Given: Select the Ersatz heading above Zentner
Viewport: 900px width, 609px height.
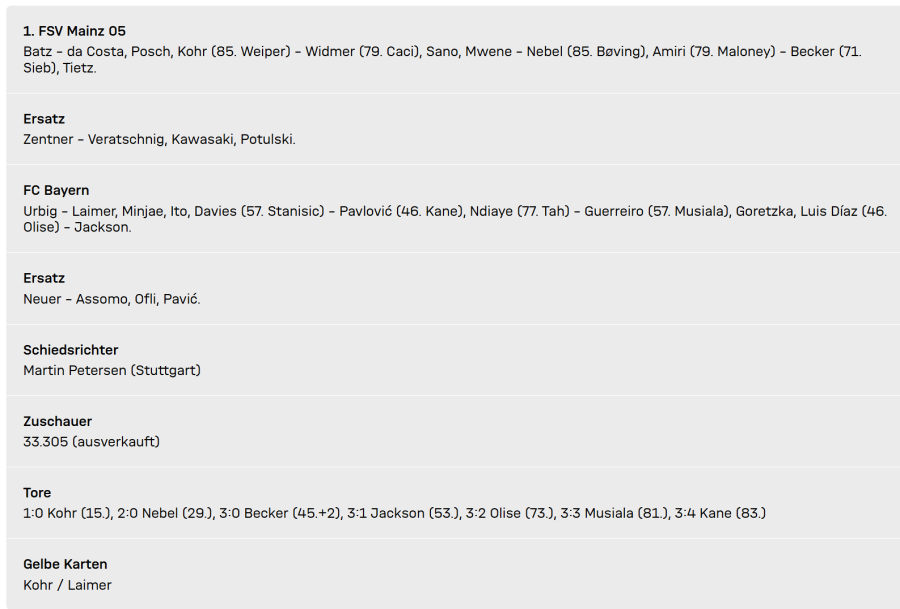Looking at the screenshot, I should click(44, 119).
